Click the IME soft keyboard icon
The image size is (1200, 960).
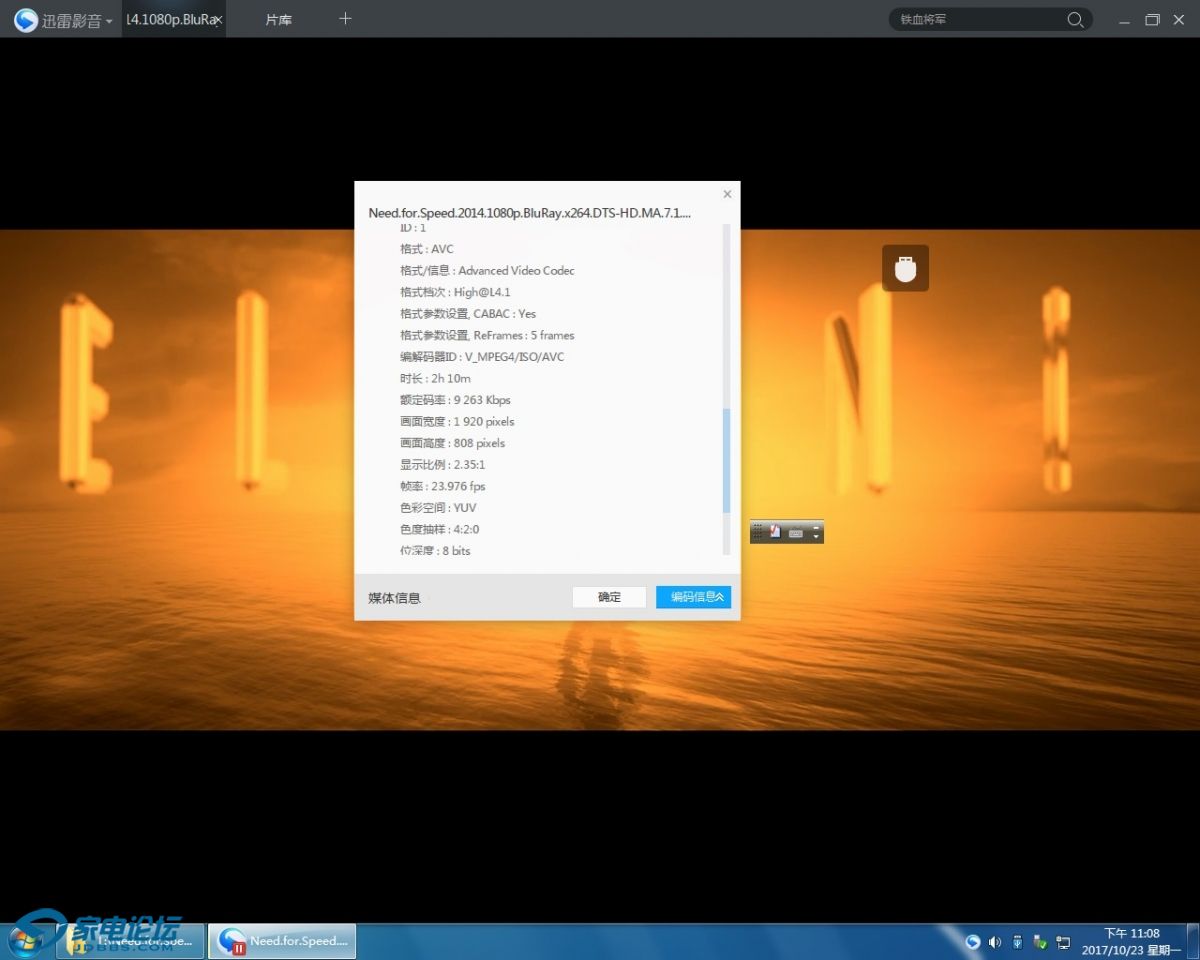[796, 533]
